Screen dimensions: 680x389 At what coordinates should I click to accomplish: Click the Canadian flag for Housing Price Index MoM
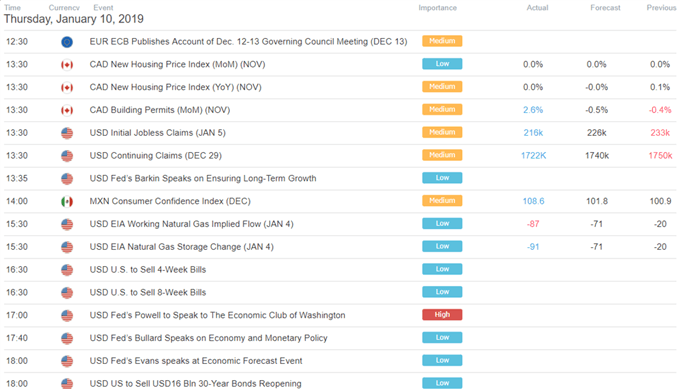pos(67,65)
